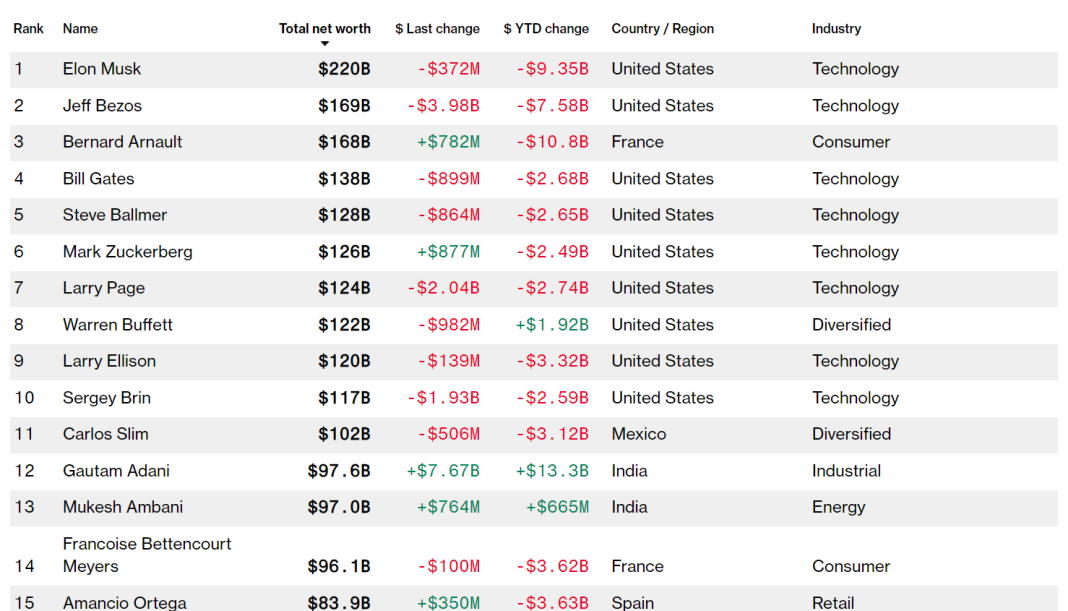Sort by Total net worth column header

point(324,29)
